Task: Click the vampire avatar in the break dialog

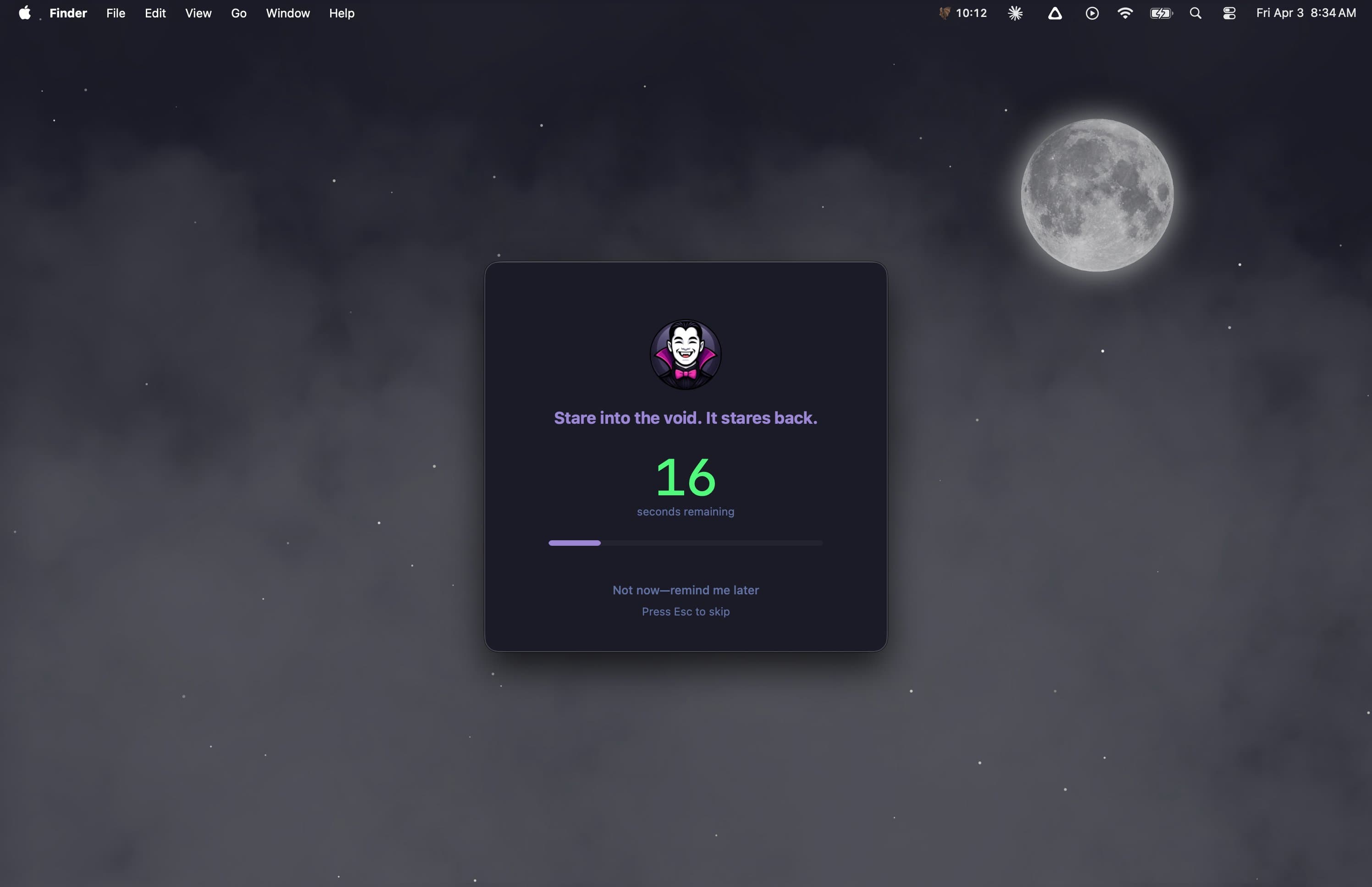Action: (685, 355)
